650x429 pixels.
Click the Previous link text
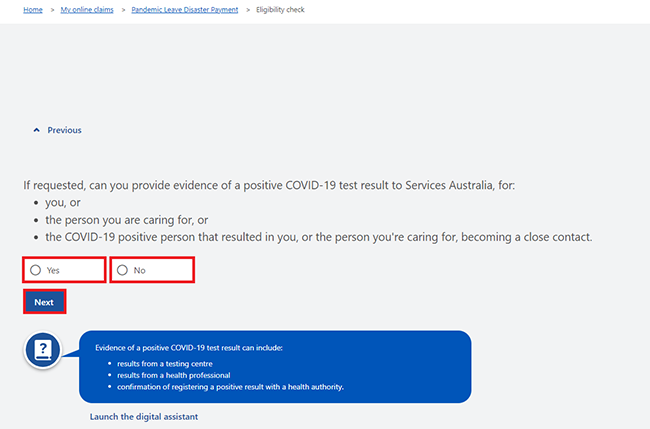tap(64, 130)
